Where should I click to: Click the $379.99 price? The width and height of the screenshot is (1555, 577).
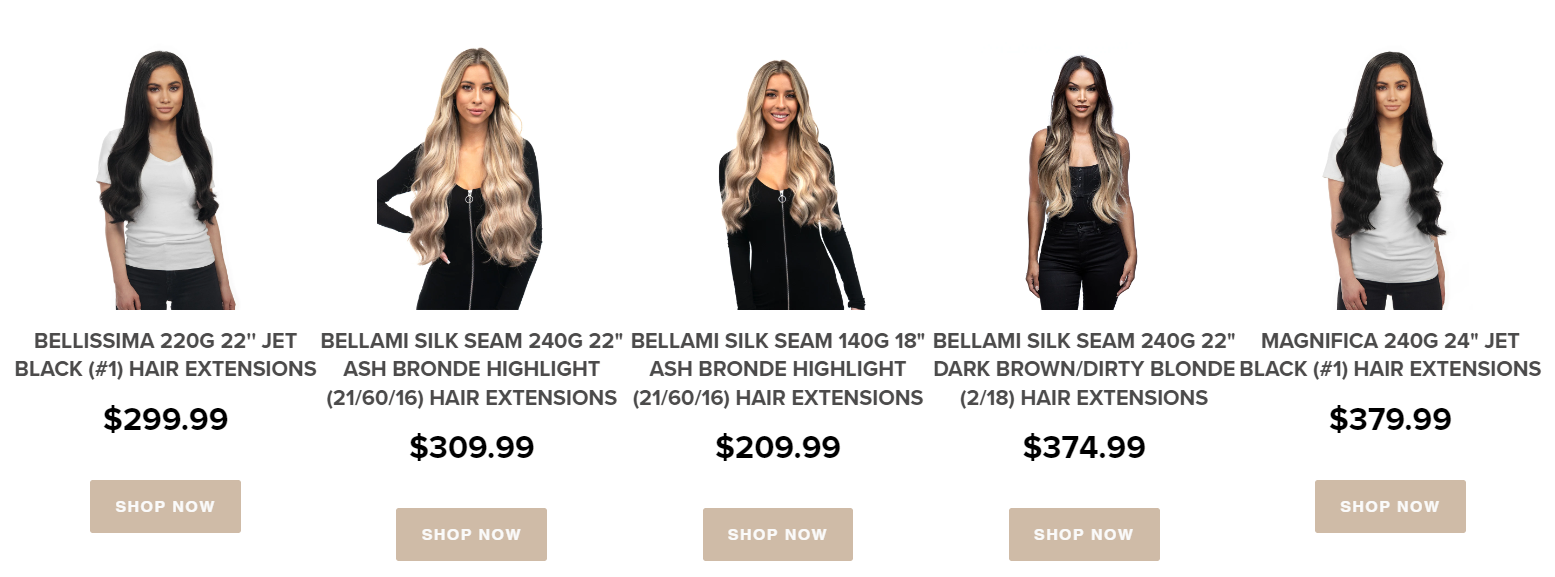[x=1390, y=419]
